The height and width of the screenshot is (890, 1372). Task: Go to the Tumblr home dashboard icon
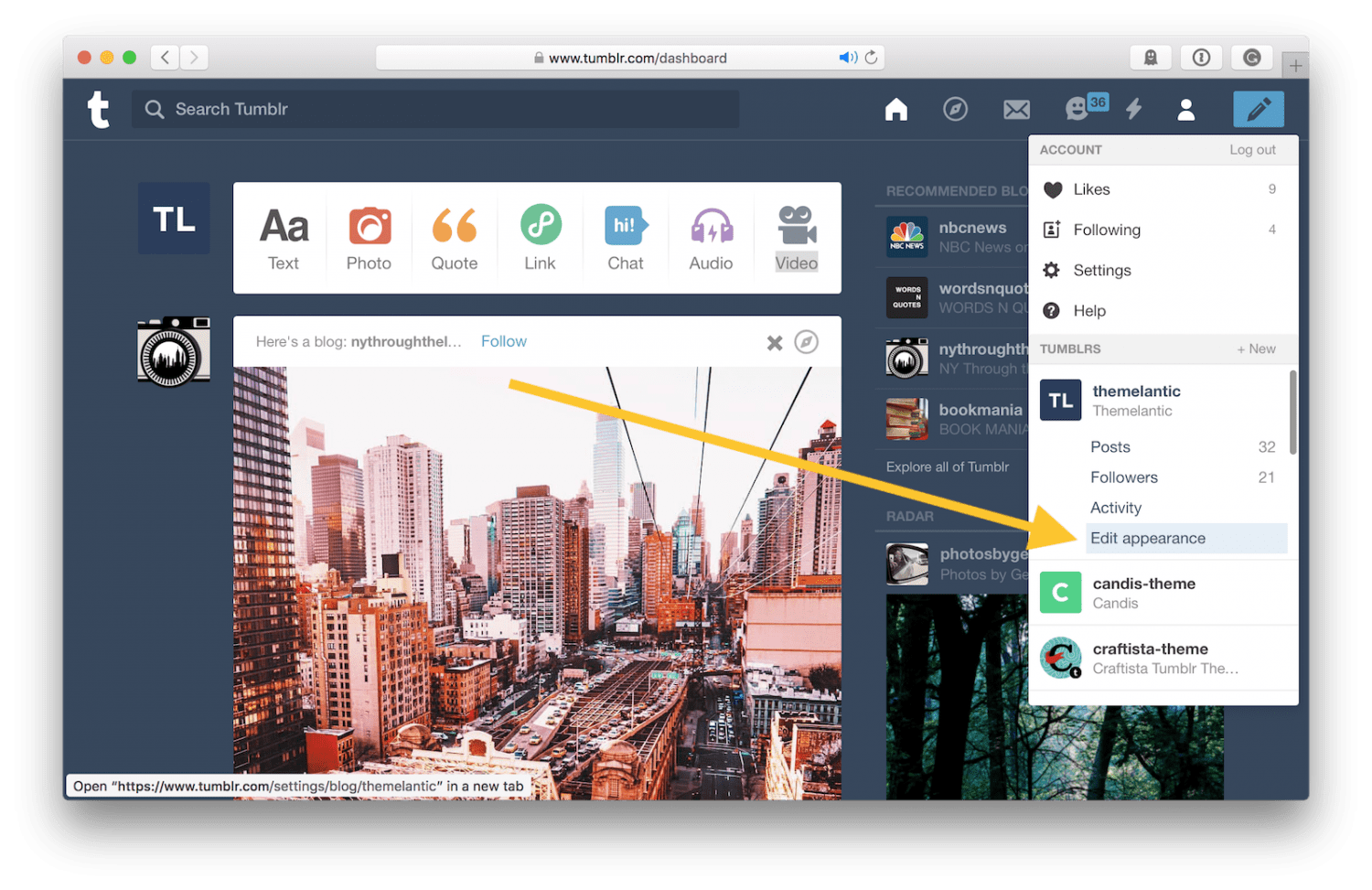click(x=896, y=110)
